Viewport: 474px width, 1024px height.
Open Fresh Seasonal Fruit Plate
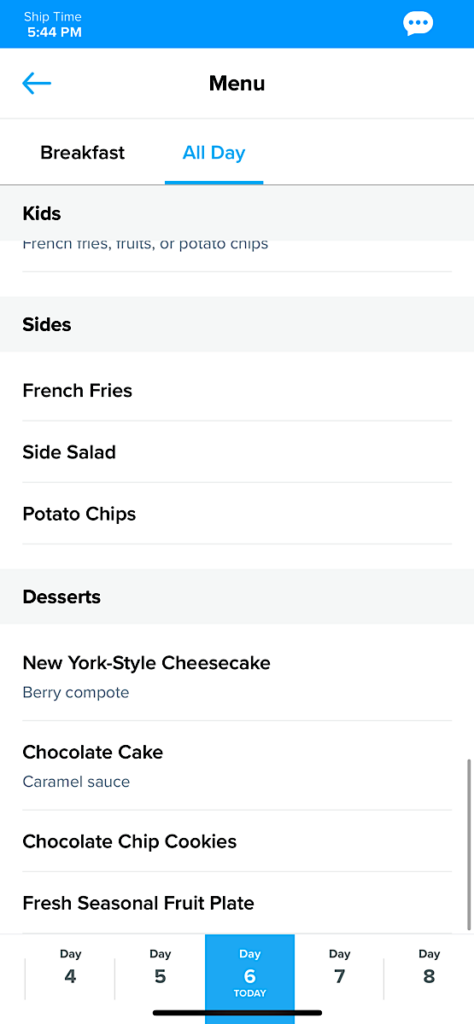237,903
